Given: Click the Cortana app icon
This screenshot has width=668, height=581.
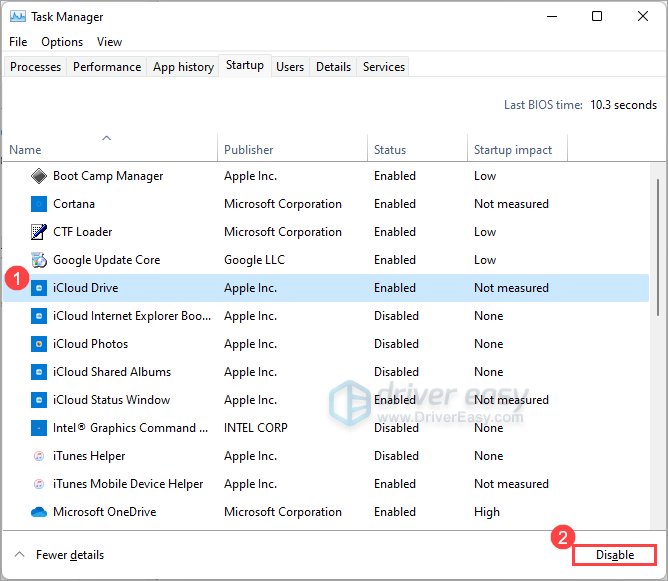Looking at the screenshot, I should (x=39, y=204).
